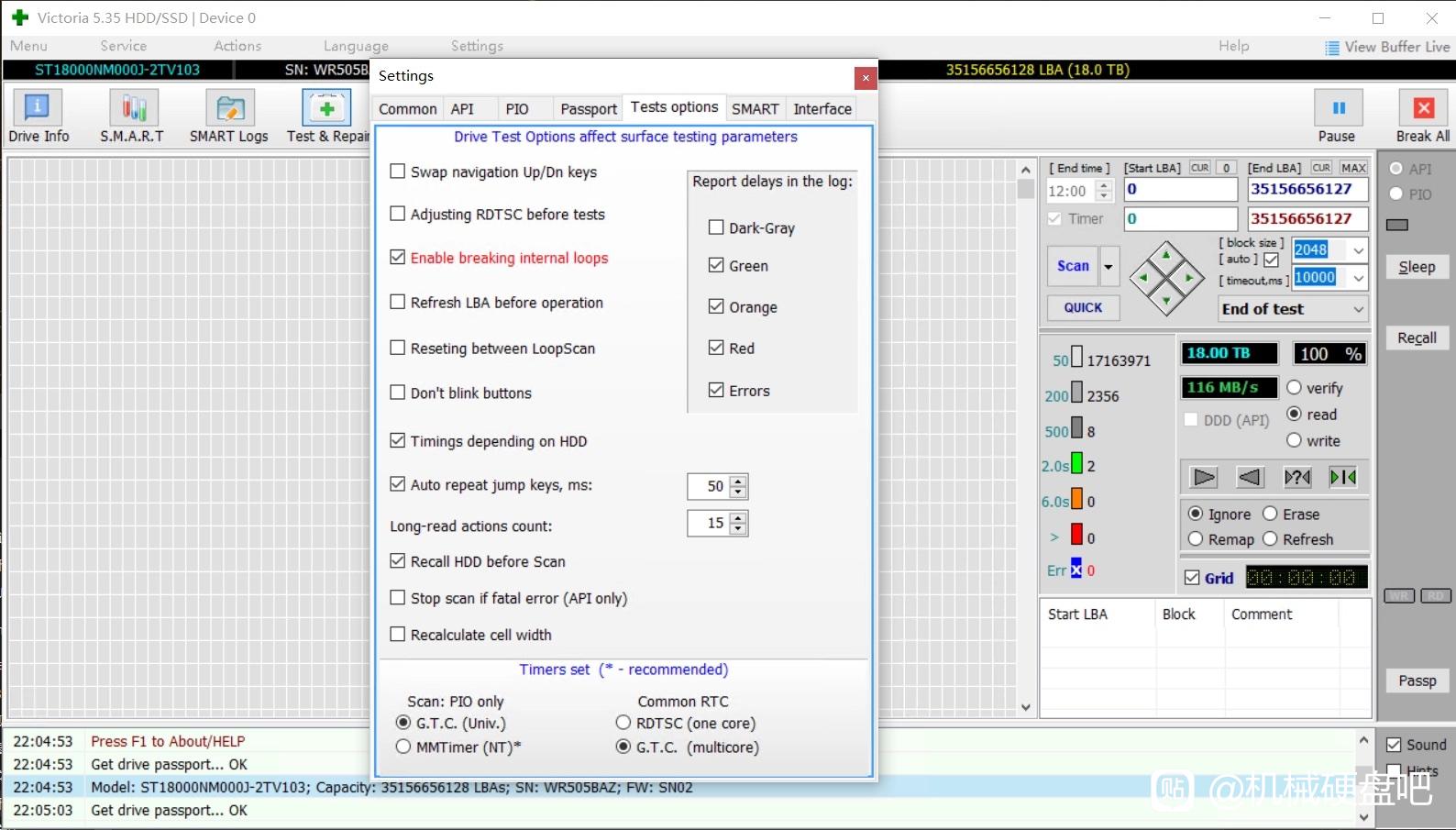Click the 0 button for Start LBA
Viewport: 1456px width, 830px height.
click(x=1226, y=168)
